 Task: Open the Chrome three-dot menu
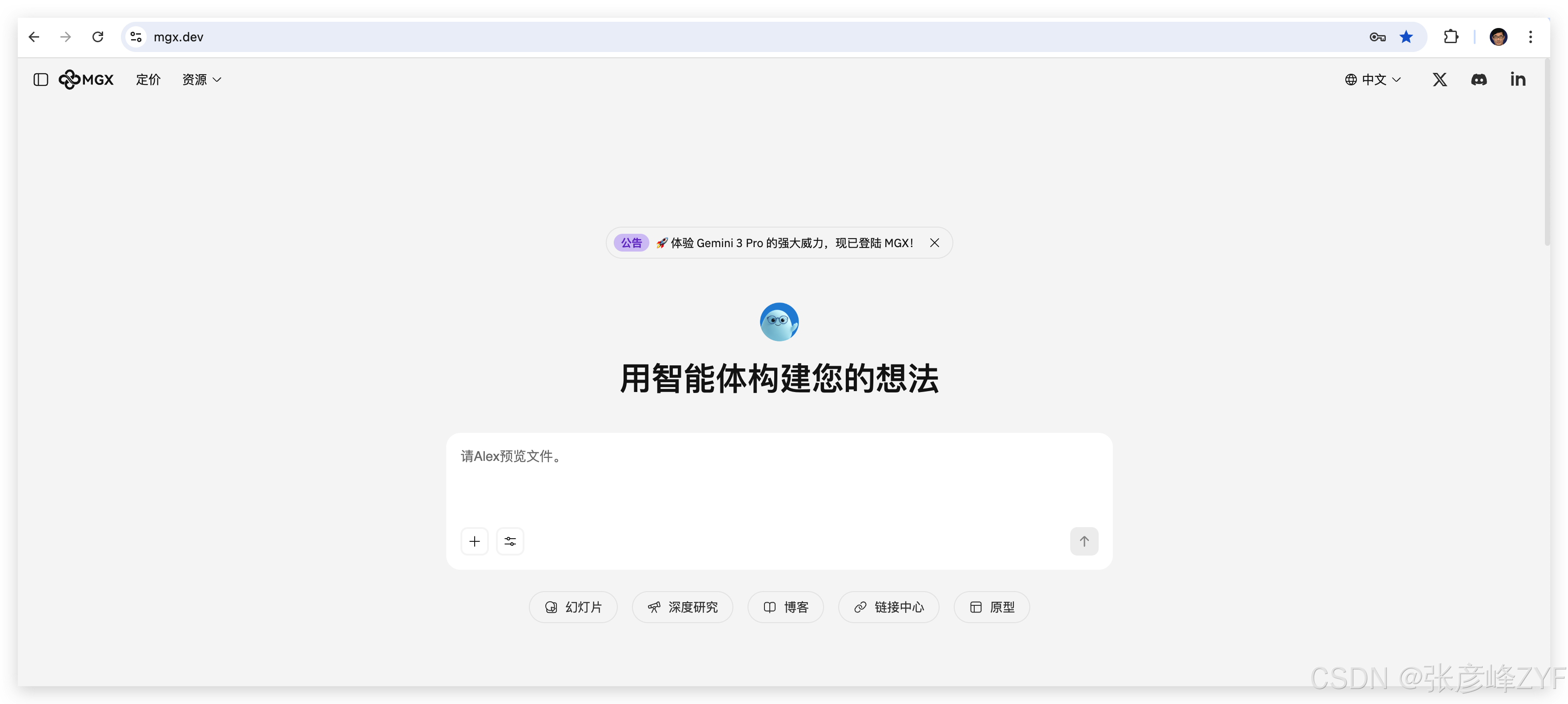pyautogui.click(x=1530, y=37)
